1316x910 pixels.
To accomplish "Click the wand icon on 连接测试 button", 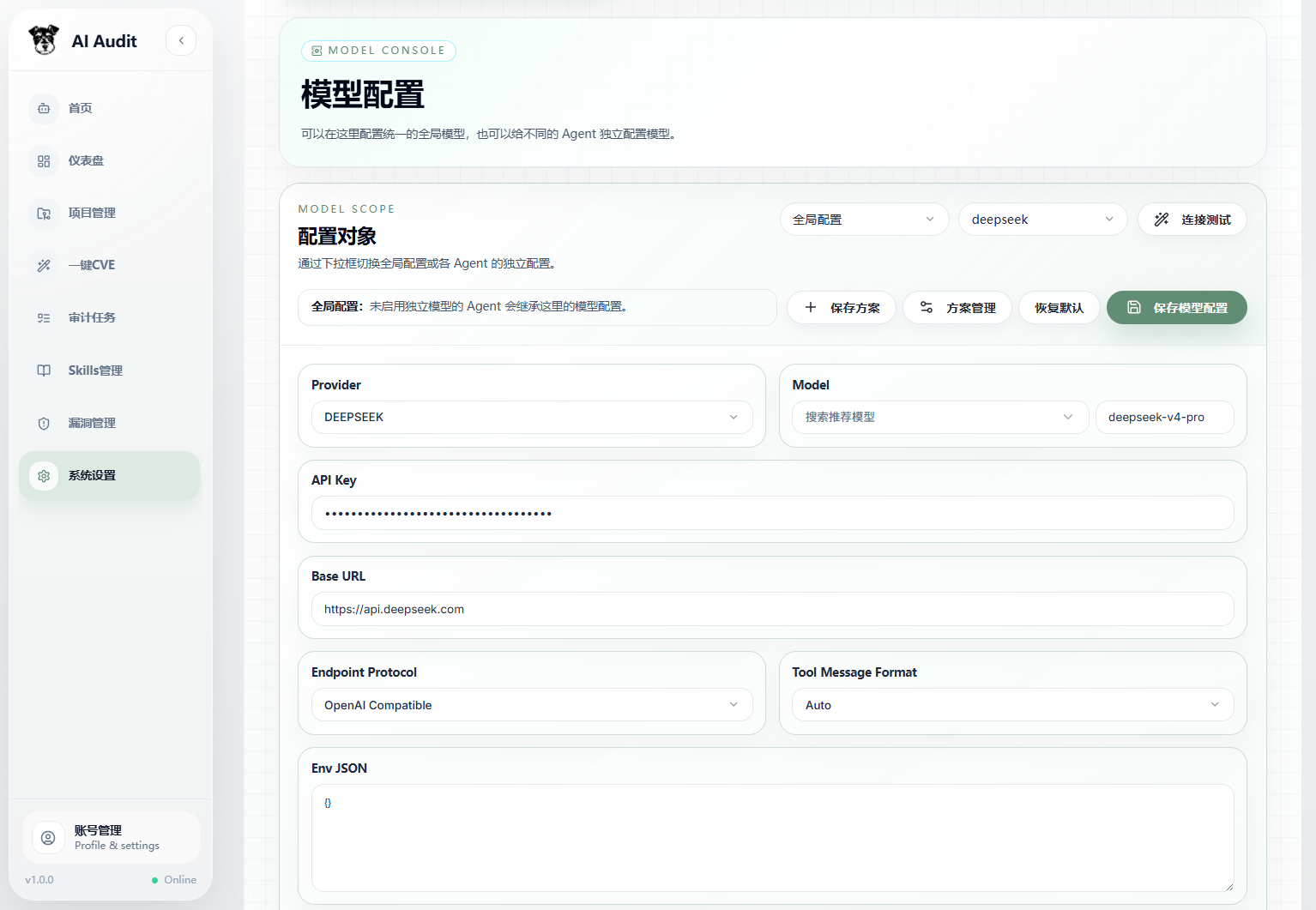I will [x=1162, y=220].
